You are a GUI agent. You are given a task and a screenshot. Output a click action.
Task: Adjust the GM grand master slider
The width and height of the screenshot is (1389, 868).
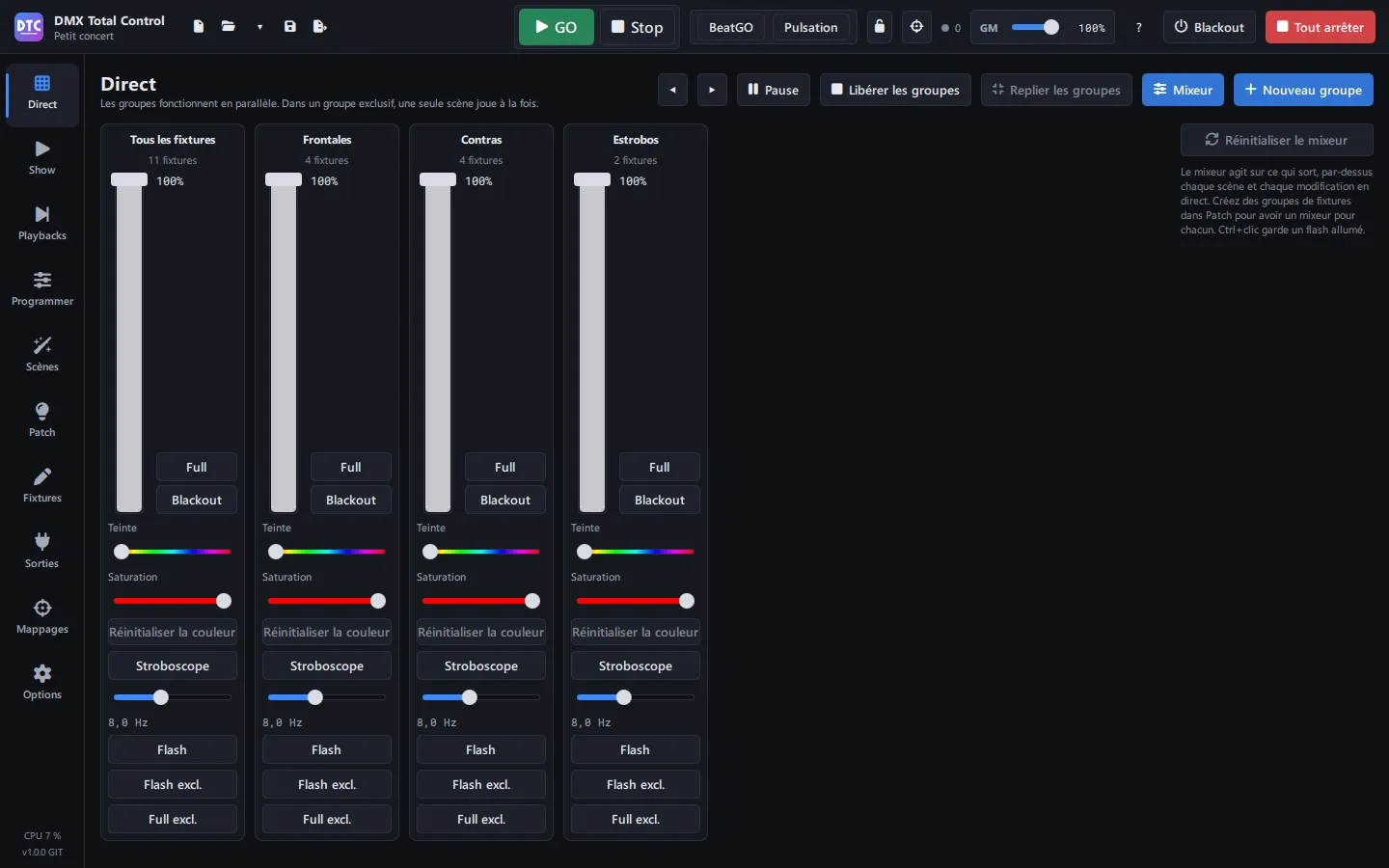pyautogui.click(x=1035, y=27)
